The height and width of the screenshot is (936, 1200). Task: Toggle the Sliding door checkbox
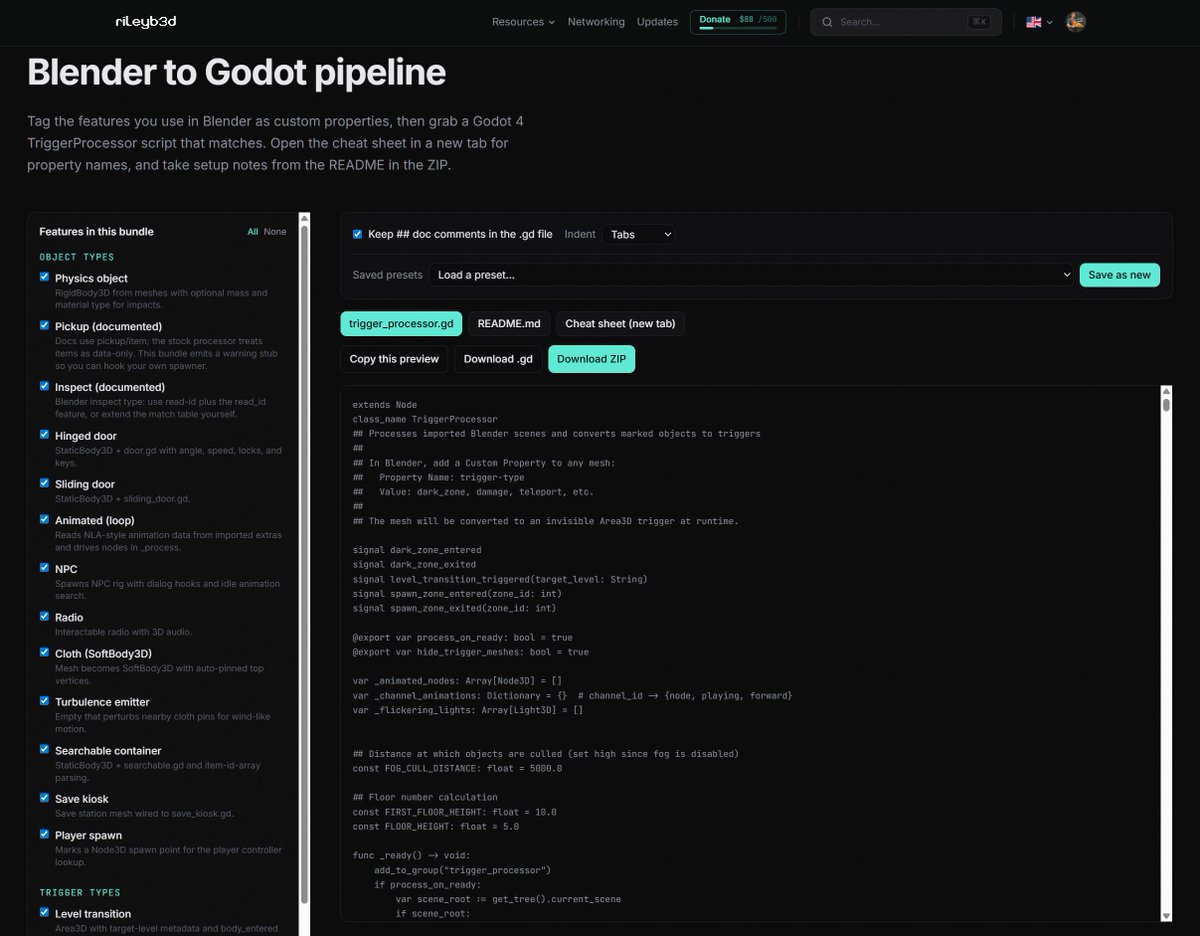coord(44,483)
